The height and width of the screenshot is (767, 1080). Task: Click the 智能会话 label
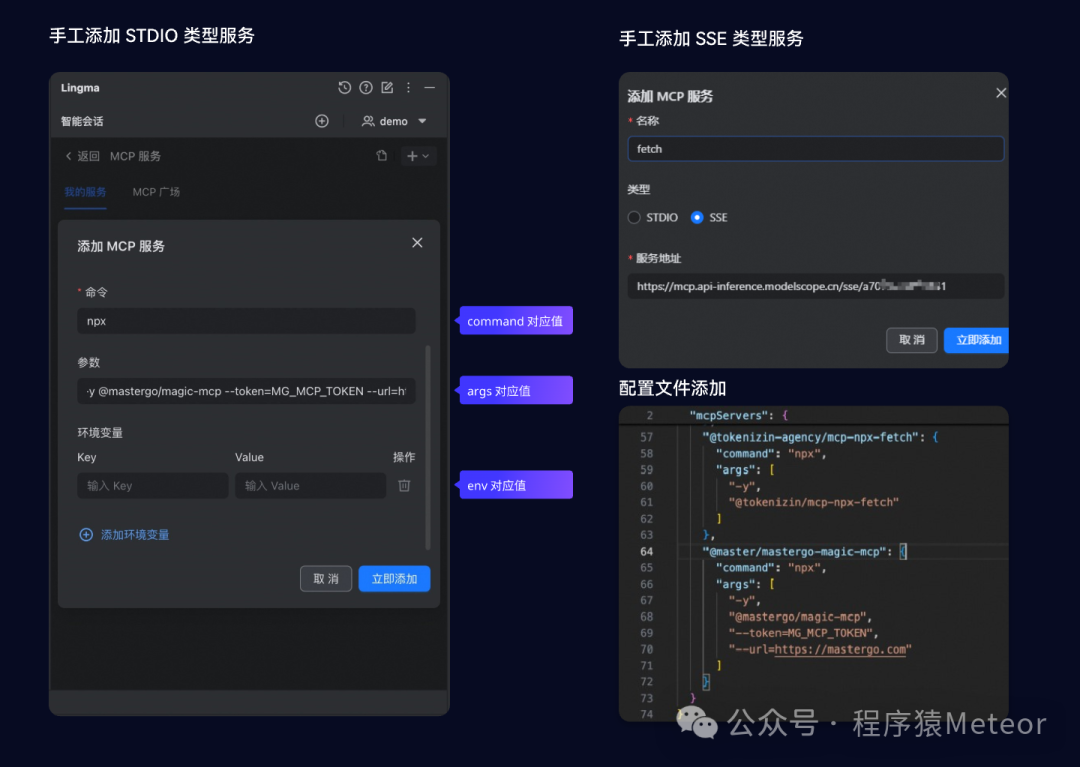pyautogui.click(x=82, y=121)
